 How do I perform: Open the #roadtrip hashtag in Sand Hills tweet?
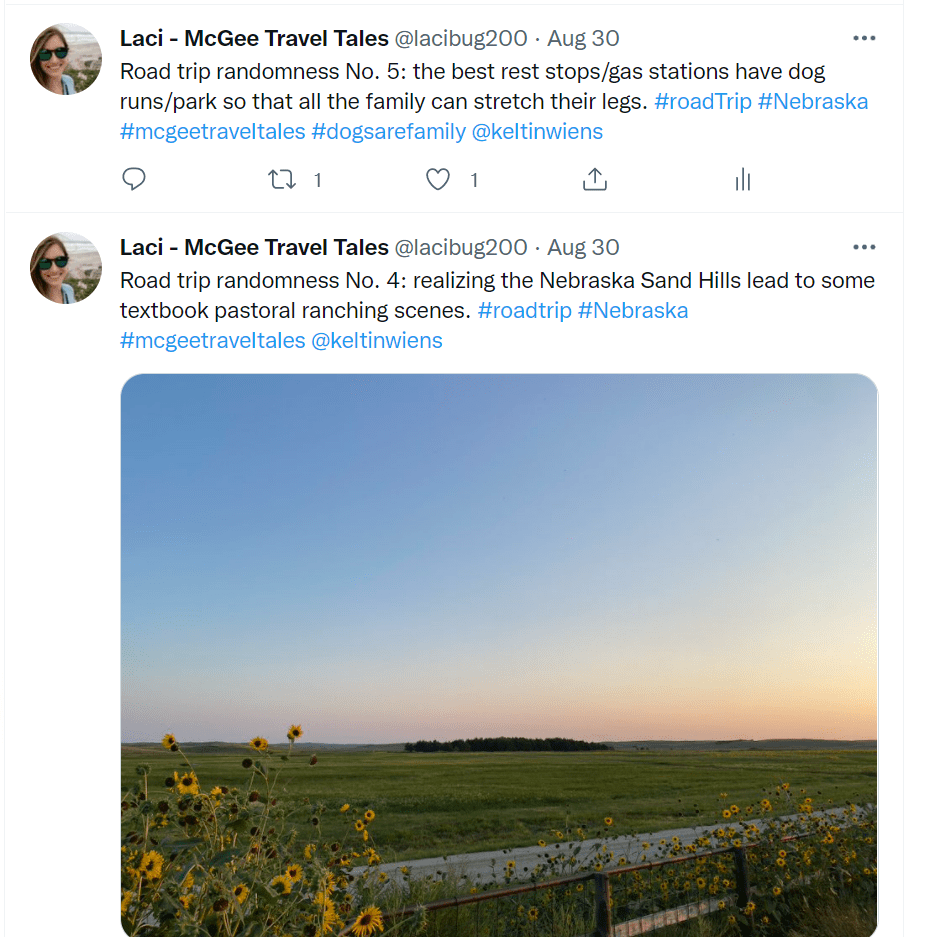pos(524,310)
